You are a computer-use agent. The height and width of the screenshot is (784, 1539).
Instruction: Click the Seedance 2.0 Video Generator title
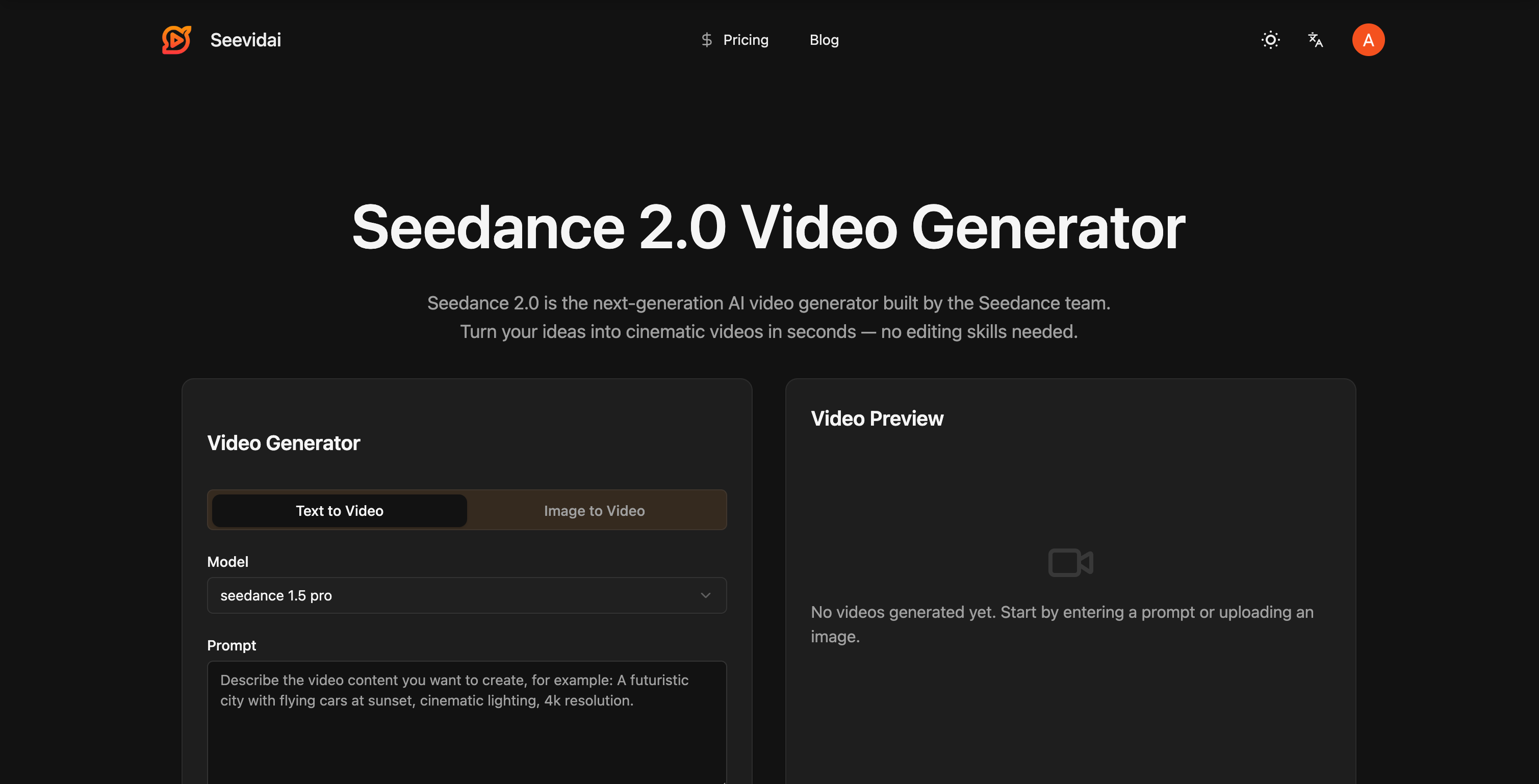[768, 227]
